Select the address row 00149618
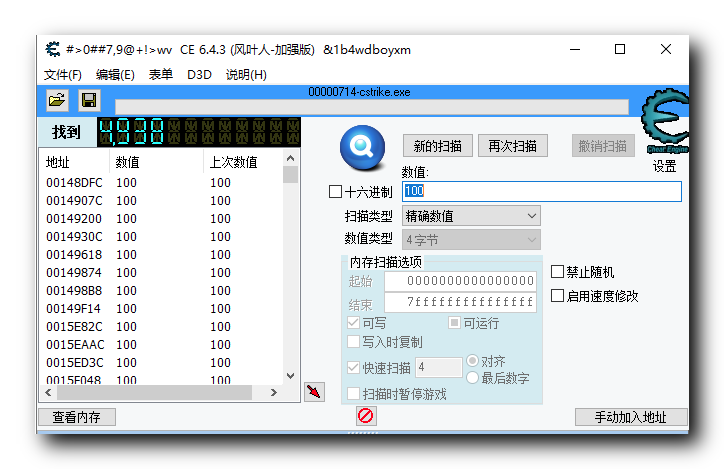Image resolution: width=724 pixels, height=469 pixels. tap(162, 255)
